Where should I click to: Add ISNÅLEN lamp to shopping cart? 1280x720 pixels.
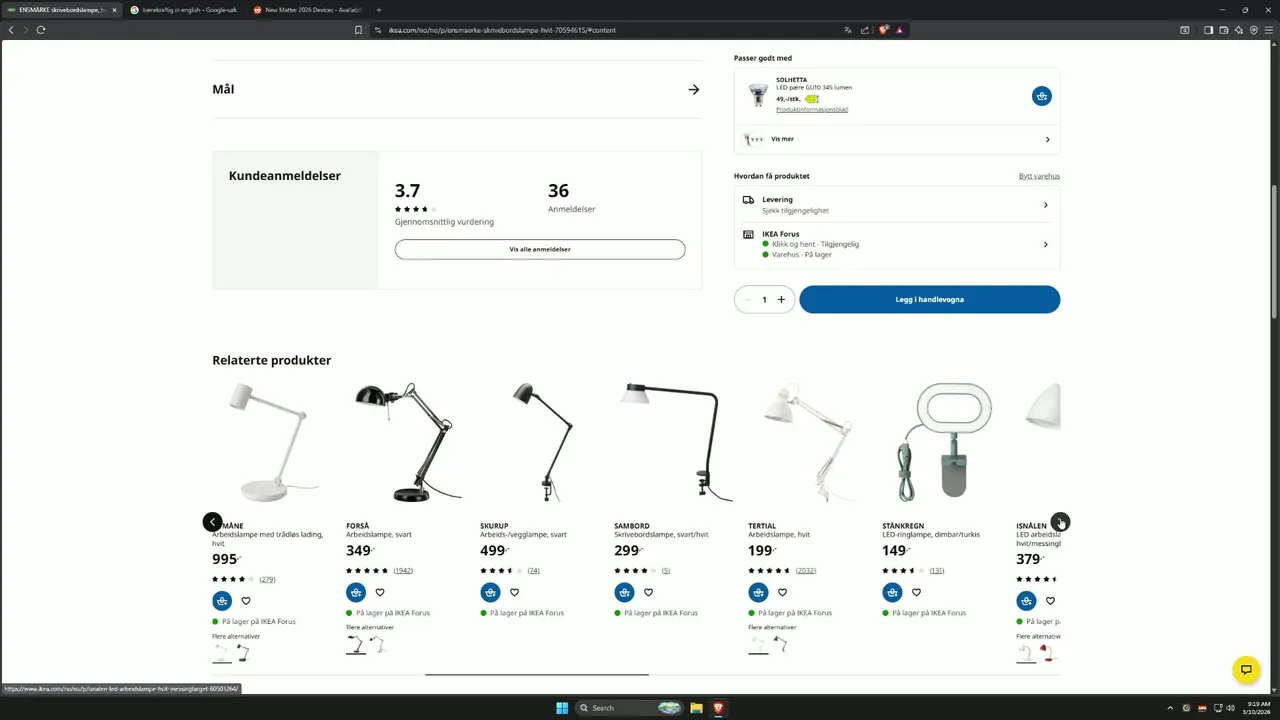(x=1026, y=601)
